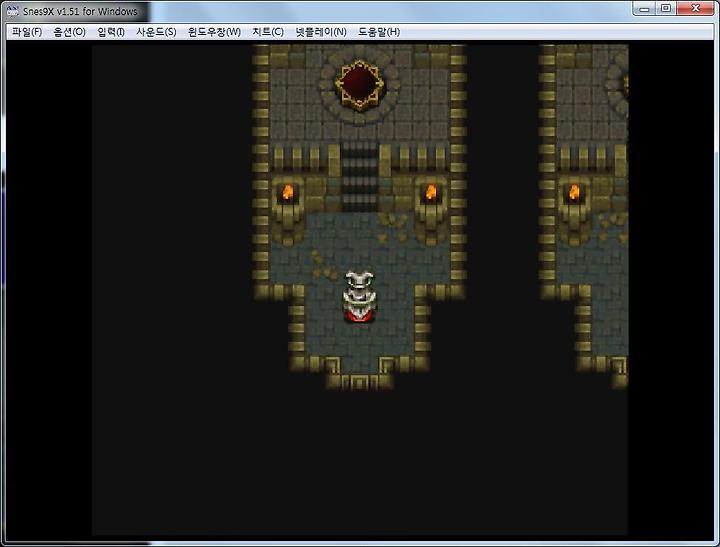Open the 파일(F) menu
This screenshot has height=547, width=720.
[27, 32]
